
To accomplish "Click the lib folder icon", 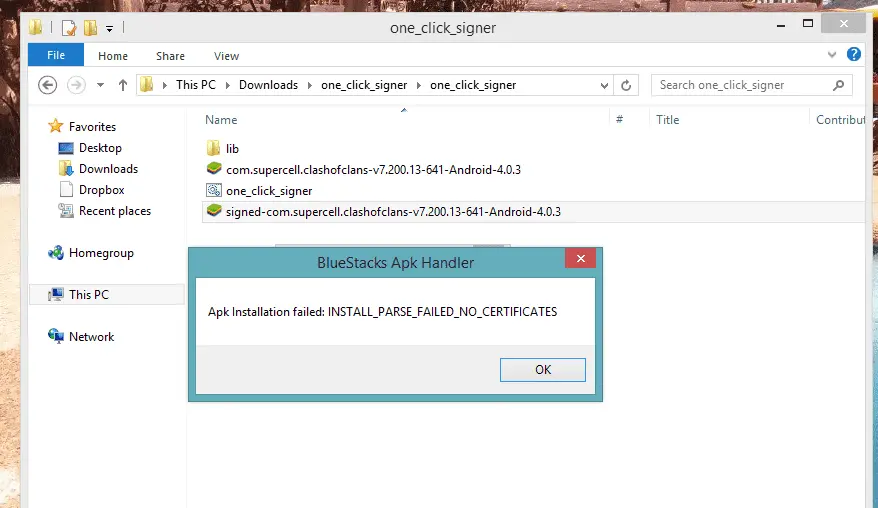I will point(213,148).
